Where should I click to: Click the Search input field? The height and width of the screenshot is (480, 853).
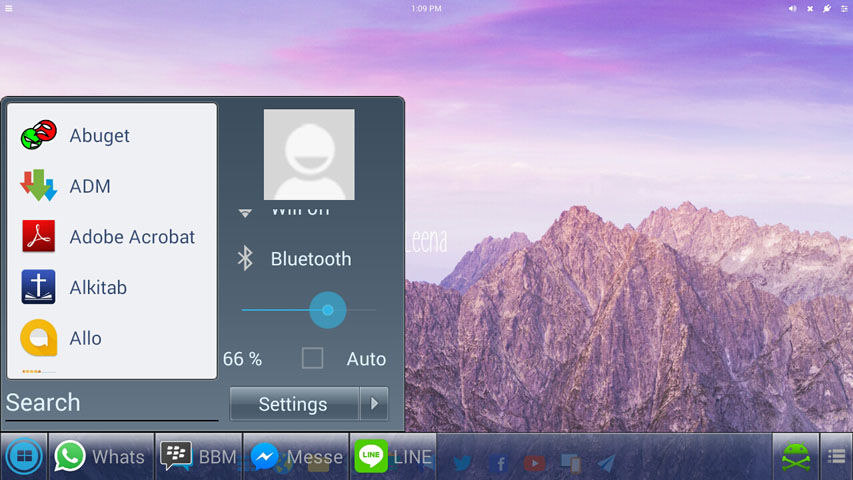click(x=112, y=404)
